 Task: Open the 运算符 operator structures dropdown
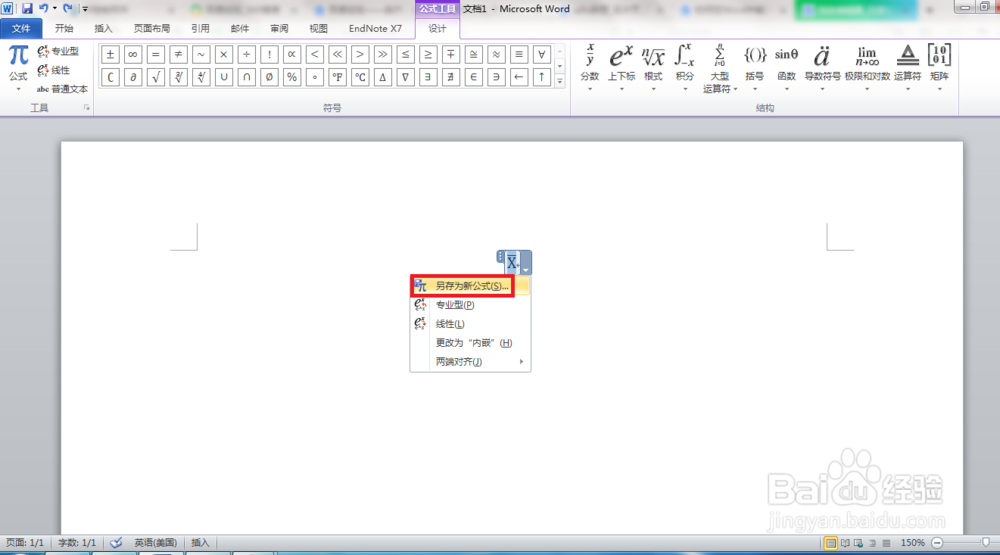[x=908, y=69]
